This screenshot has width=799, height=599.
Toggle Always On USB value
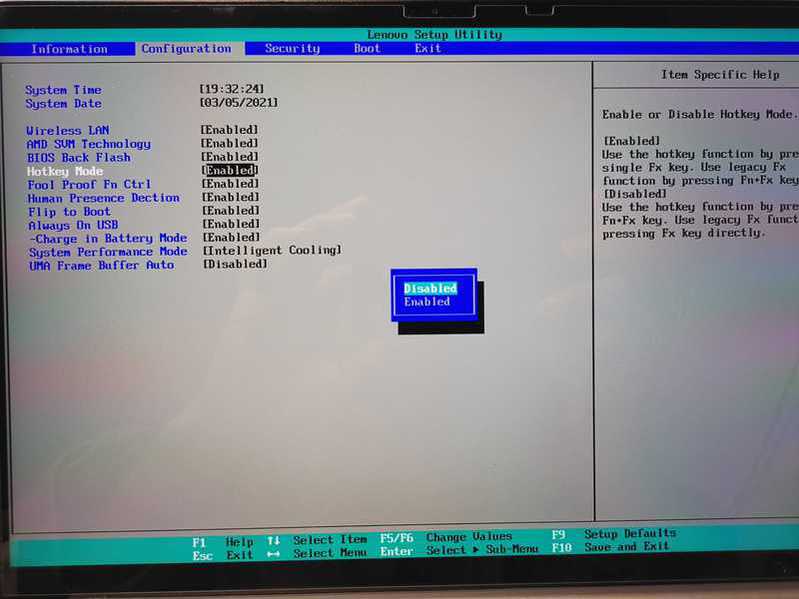(x=231, y=224)
